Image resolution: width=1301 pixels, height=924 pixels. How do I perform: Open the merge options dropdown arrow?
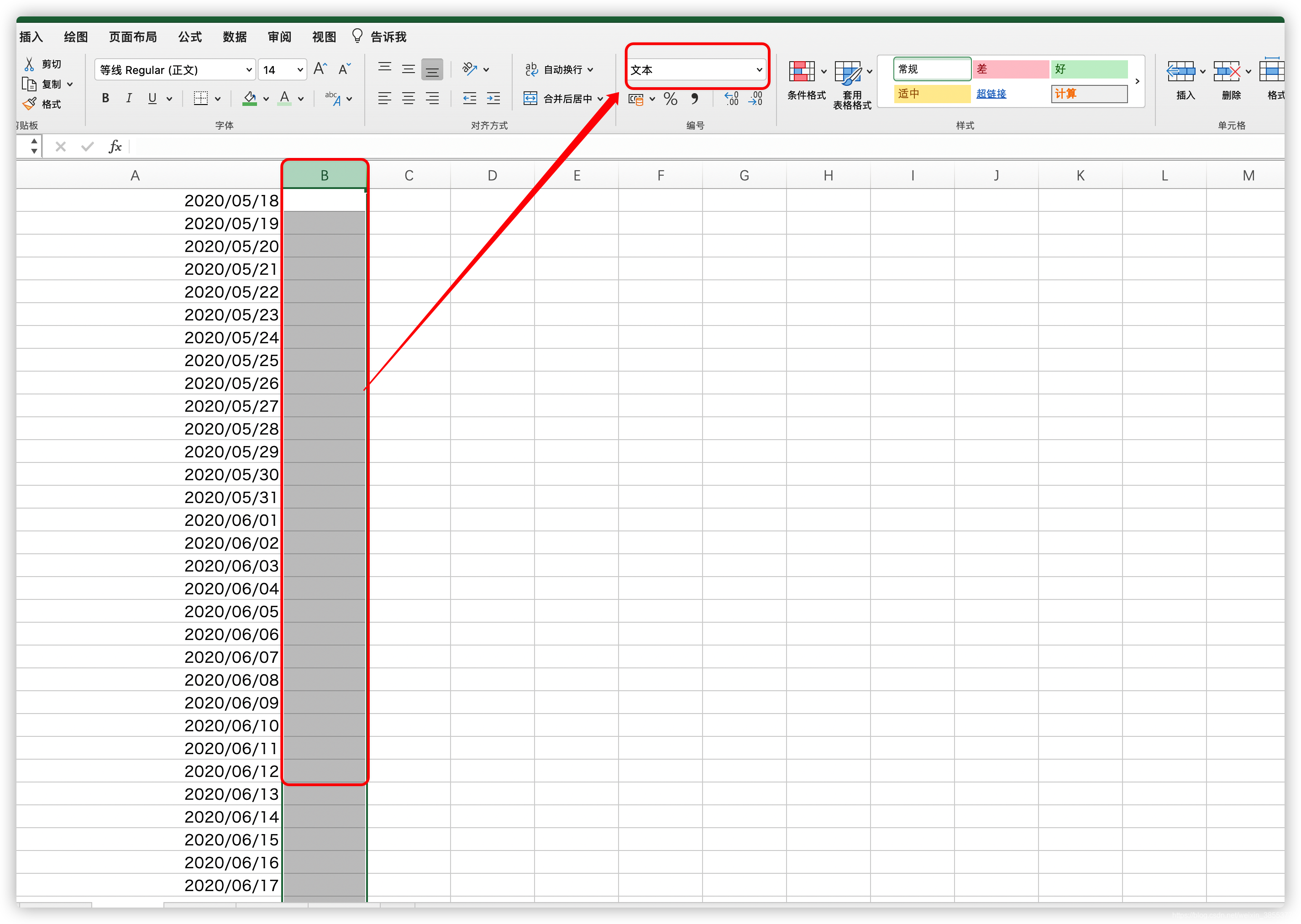pos(600,99)
